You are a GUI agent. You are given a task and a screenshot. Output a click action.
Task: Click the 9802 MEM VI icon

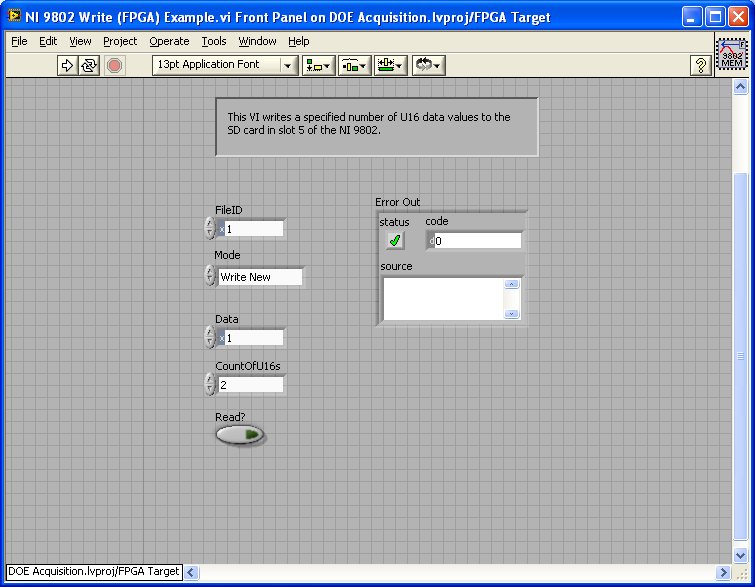pos(732,54)
